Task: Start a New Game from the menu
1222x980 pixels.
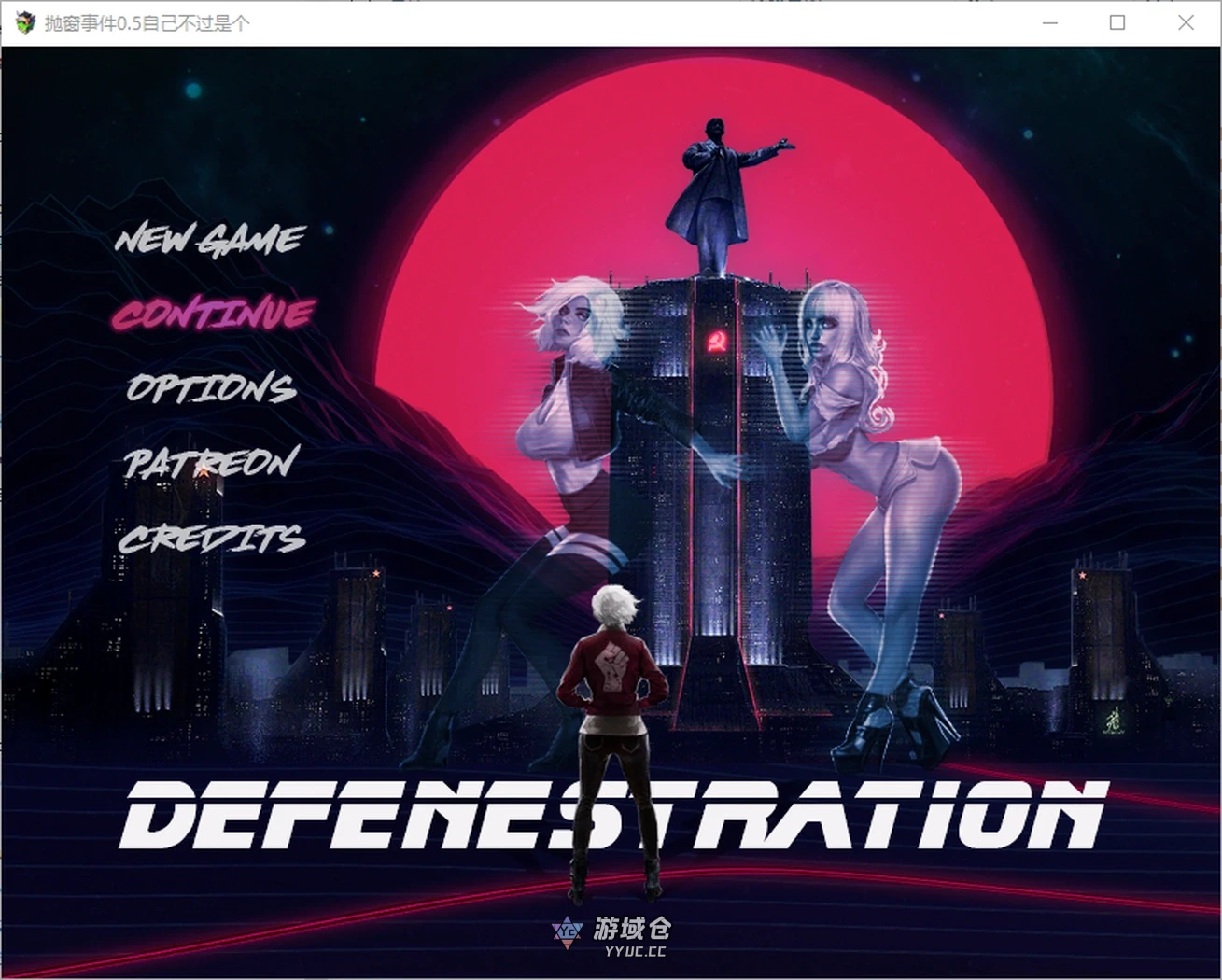Action: (x=210, y=240)
